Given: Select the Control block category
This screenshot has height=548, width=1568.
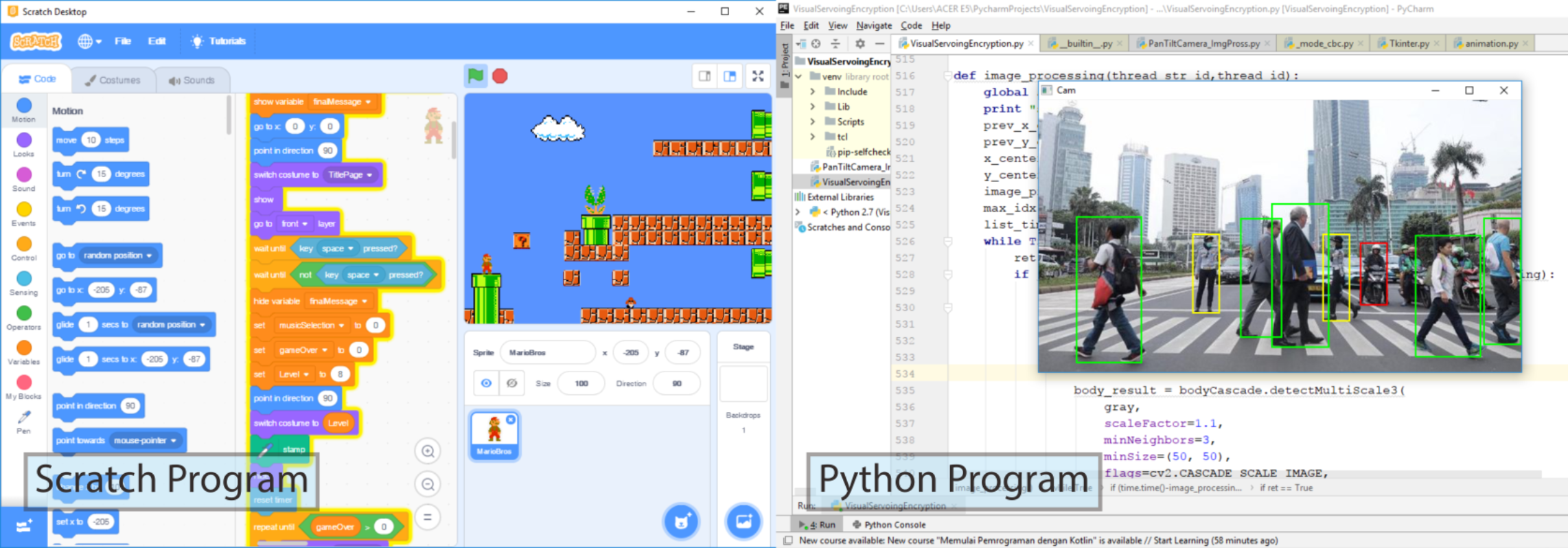Looking at the screenshot, I should point(23,249).
